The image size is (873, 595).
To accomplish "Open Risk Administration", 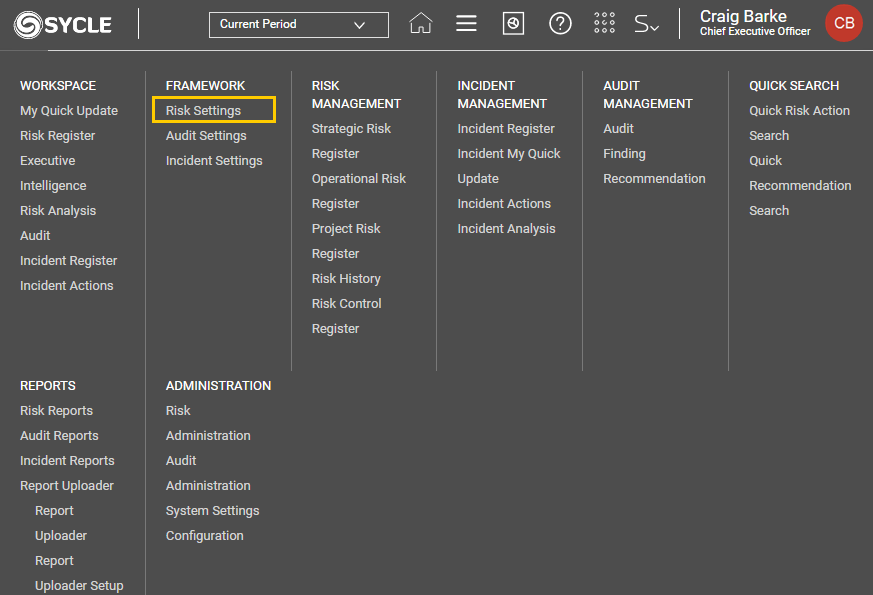I will pyautogui.click(x=208, y=423).
